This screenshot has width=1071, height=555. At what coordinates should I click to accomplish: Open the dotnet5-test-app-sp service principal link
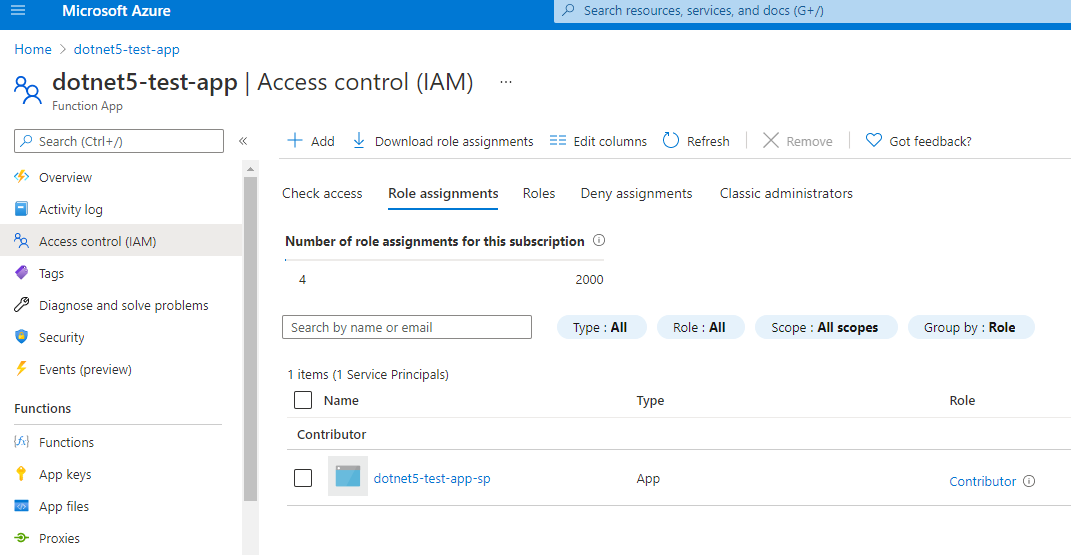coord(432,478)
